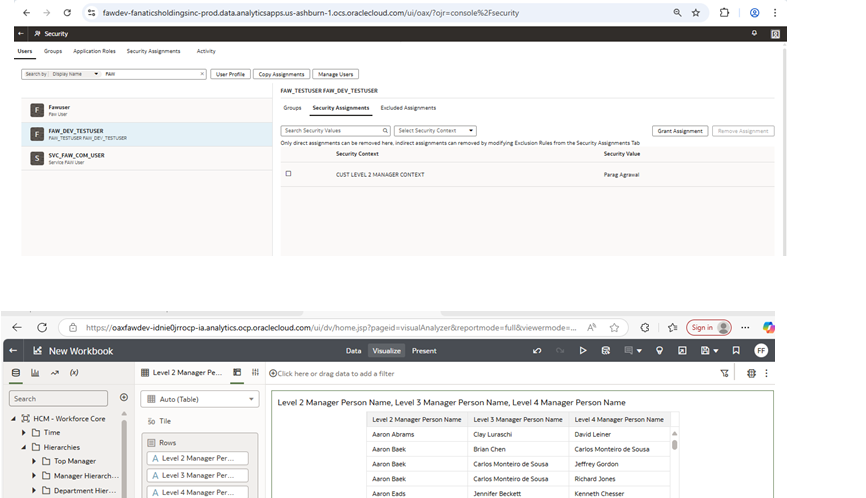Click the Insights lightbulb icon
This screenshot has width=866, height=498.
coord(659,351)
